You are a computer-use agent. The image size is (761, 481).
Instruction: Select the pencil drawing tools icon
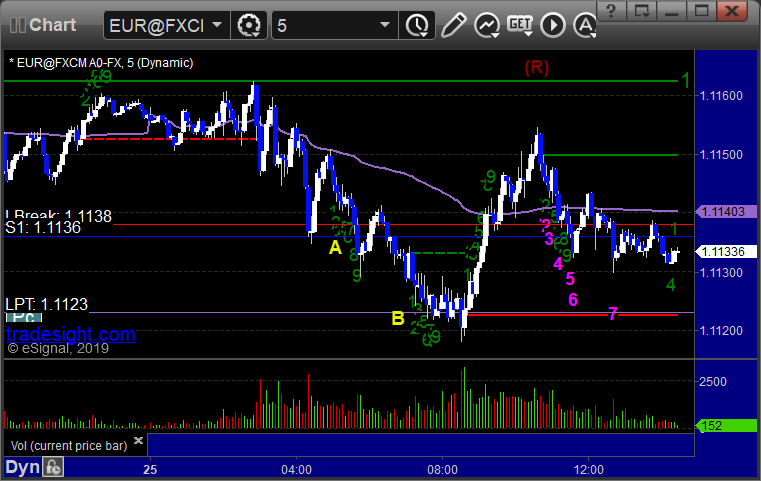(x=453, y=25)
